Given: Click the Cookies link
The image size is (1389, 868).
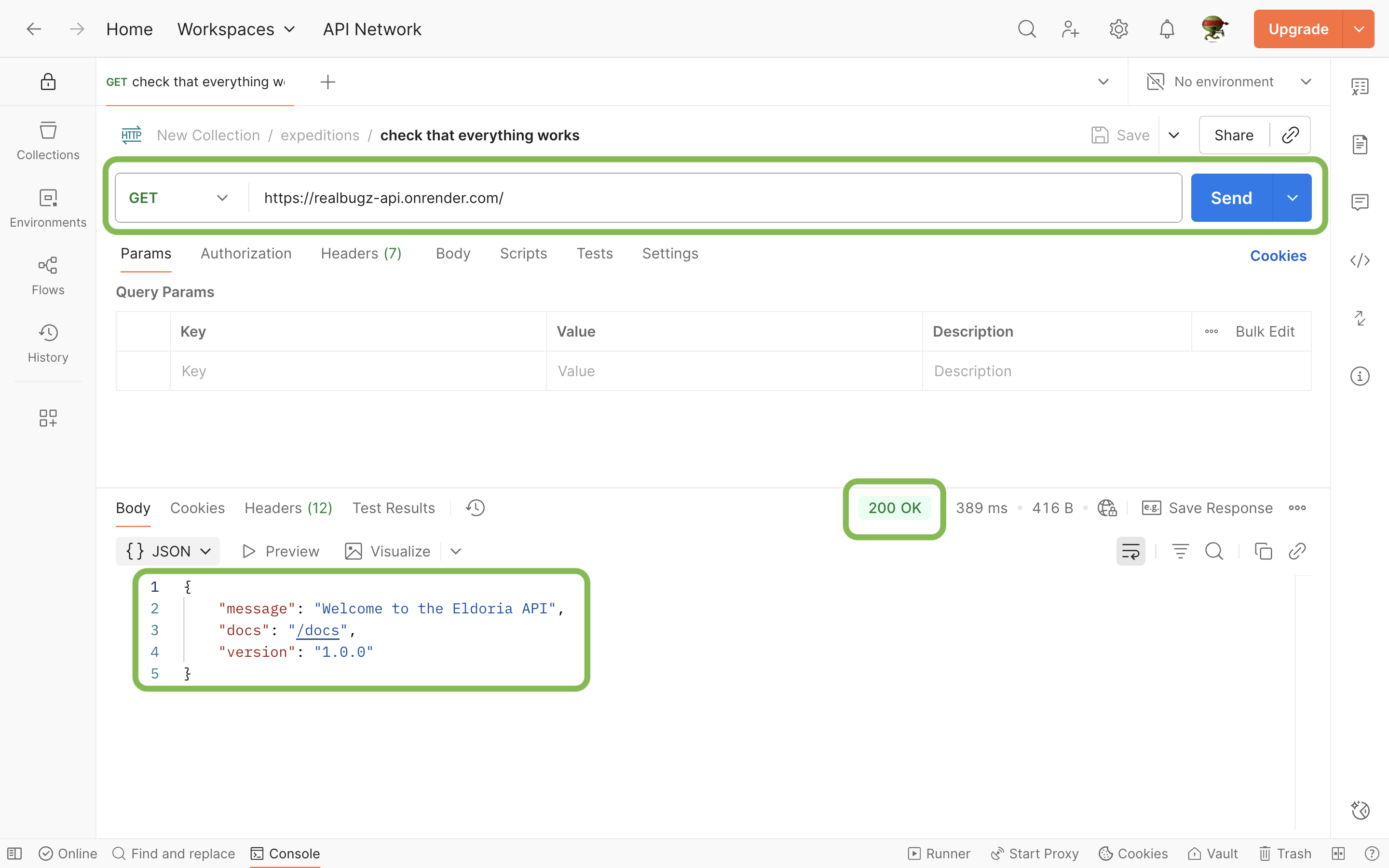Looking at the screenshot, I should click(x=1278, y=256).
